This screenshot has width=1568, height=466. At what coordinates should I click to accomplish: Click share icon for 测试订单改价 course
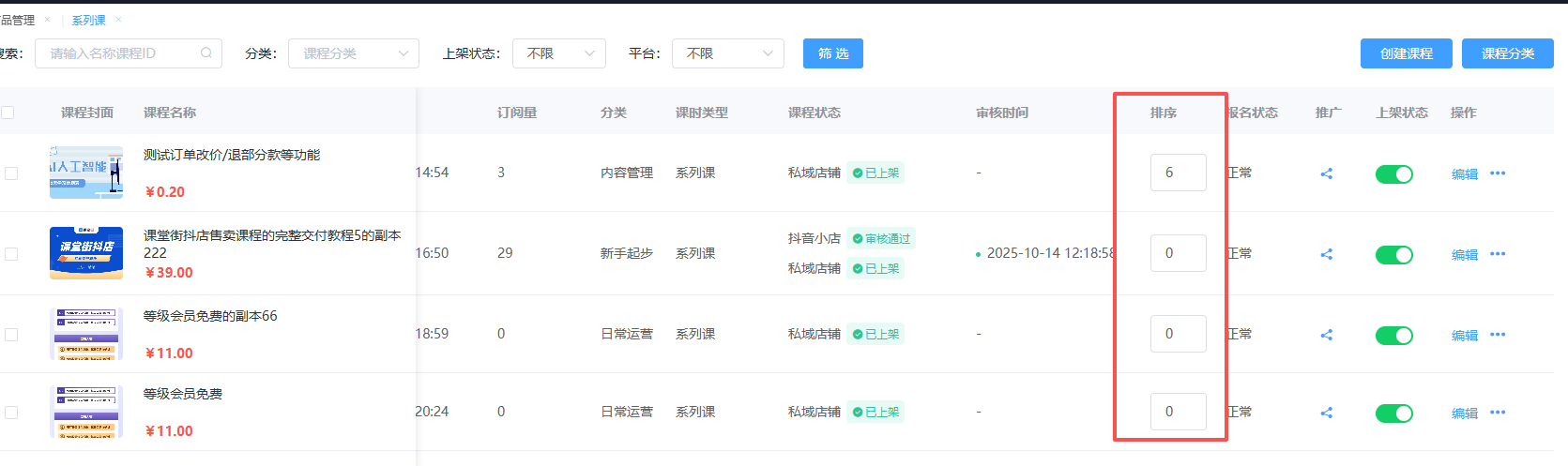[1326, 173]
